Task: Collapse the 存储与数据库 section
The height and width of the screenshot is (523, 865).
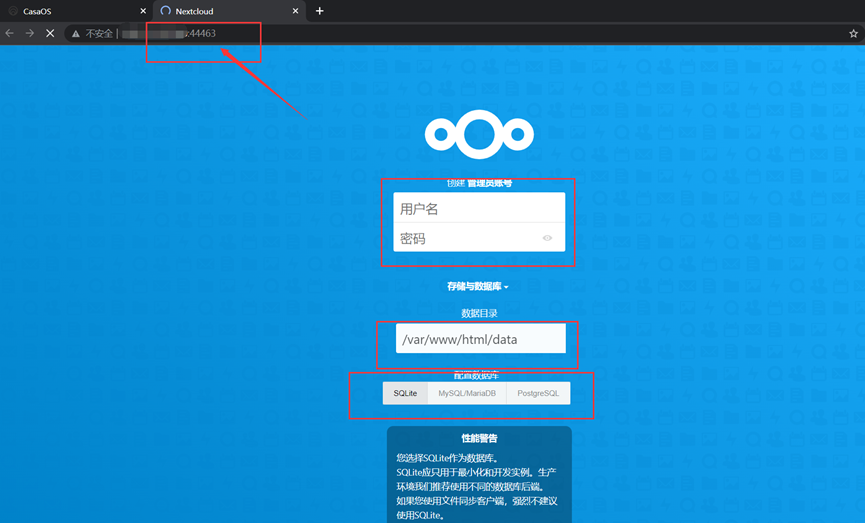Action: (x=478, y=286)
